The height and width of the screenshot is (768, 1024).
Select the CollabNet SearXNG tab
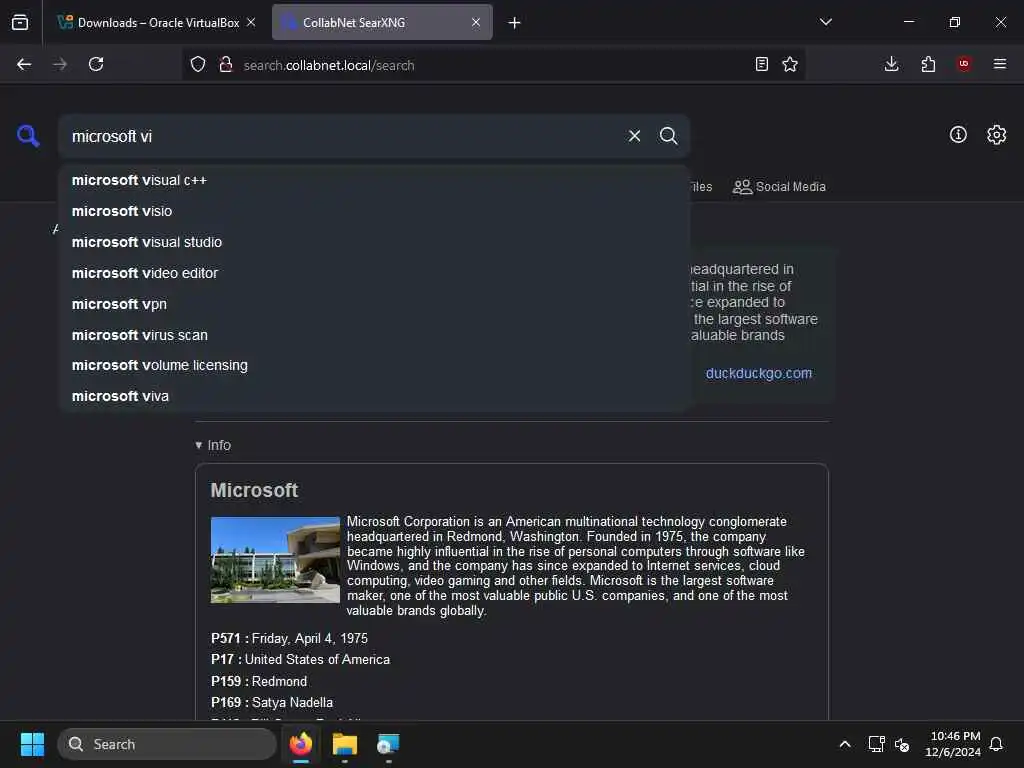[382, 22]
